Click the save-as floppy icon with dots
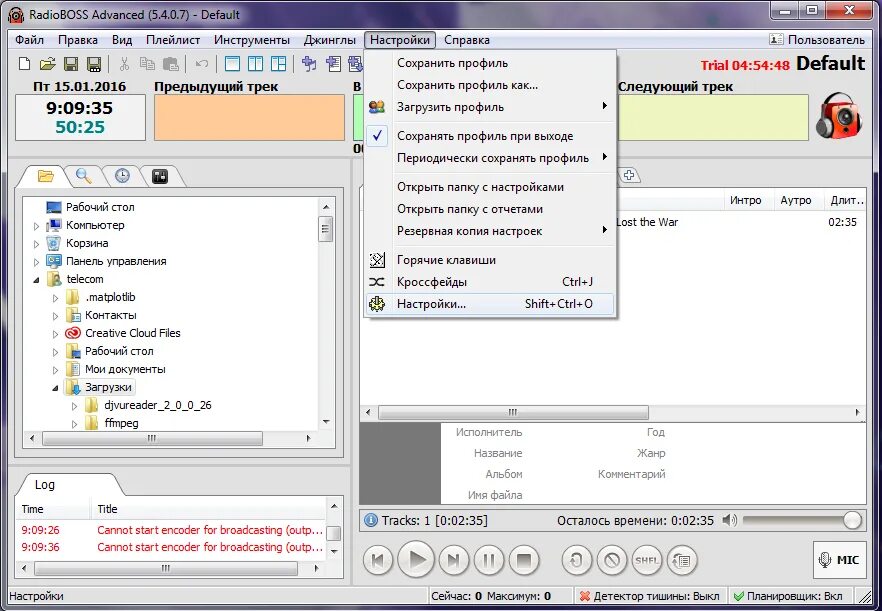The width and height of the screenshot is (882, 611). [x=94, y=64]
